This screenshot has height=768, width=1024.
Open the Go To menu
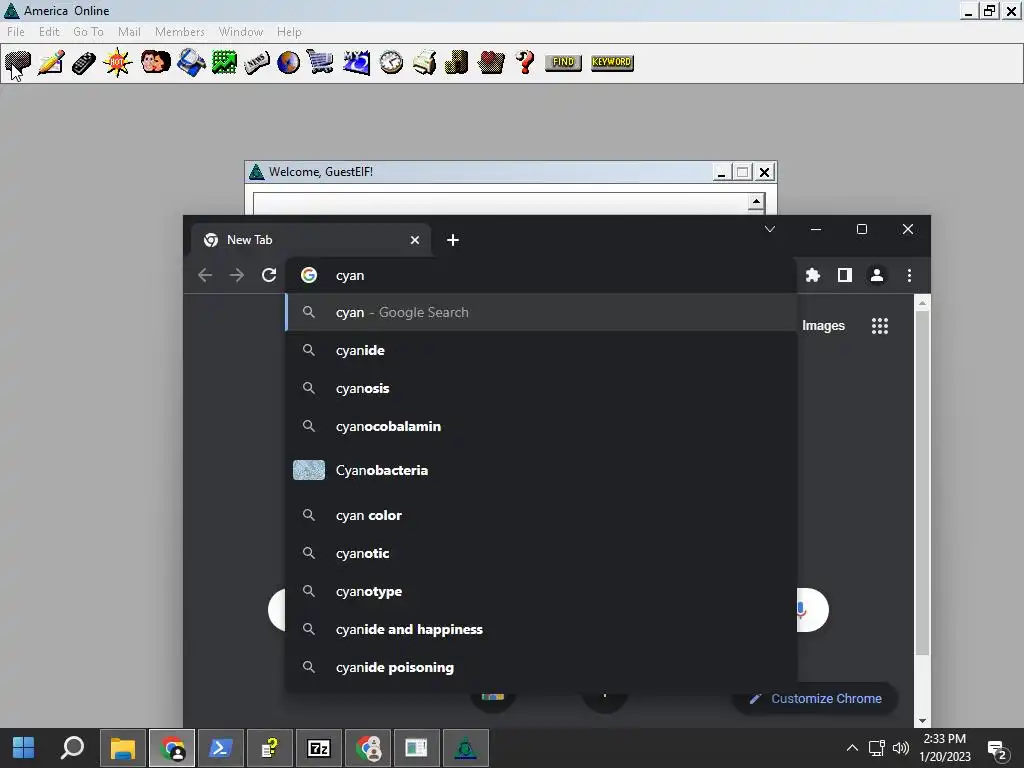click(88, 32)
